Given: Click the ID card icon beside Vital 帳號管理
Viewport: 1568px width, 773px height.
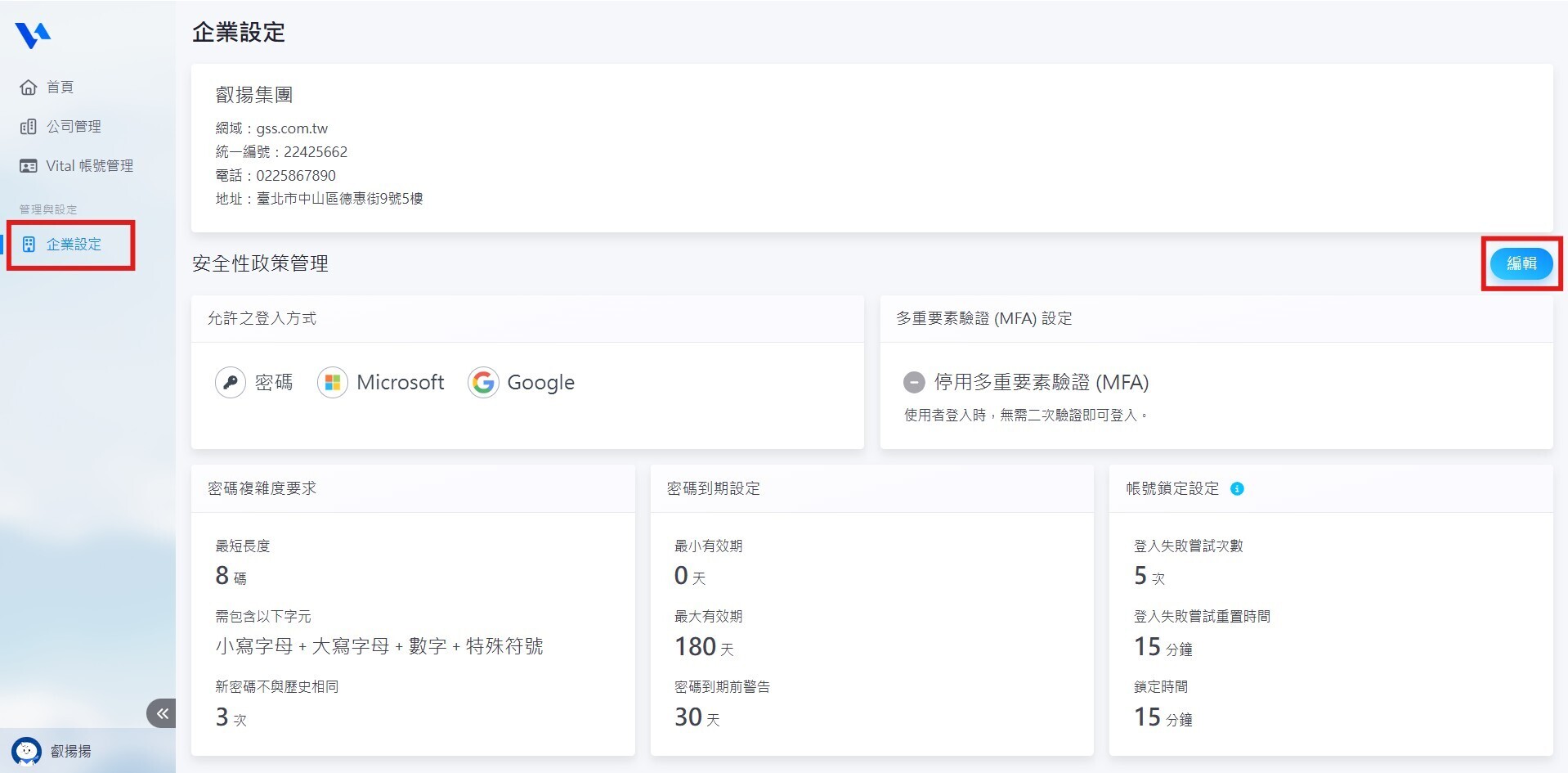Looking at the screenshot, I should click(x=28, y=165).
